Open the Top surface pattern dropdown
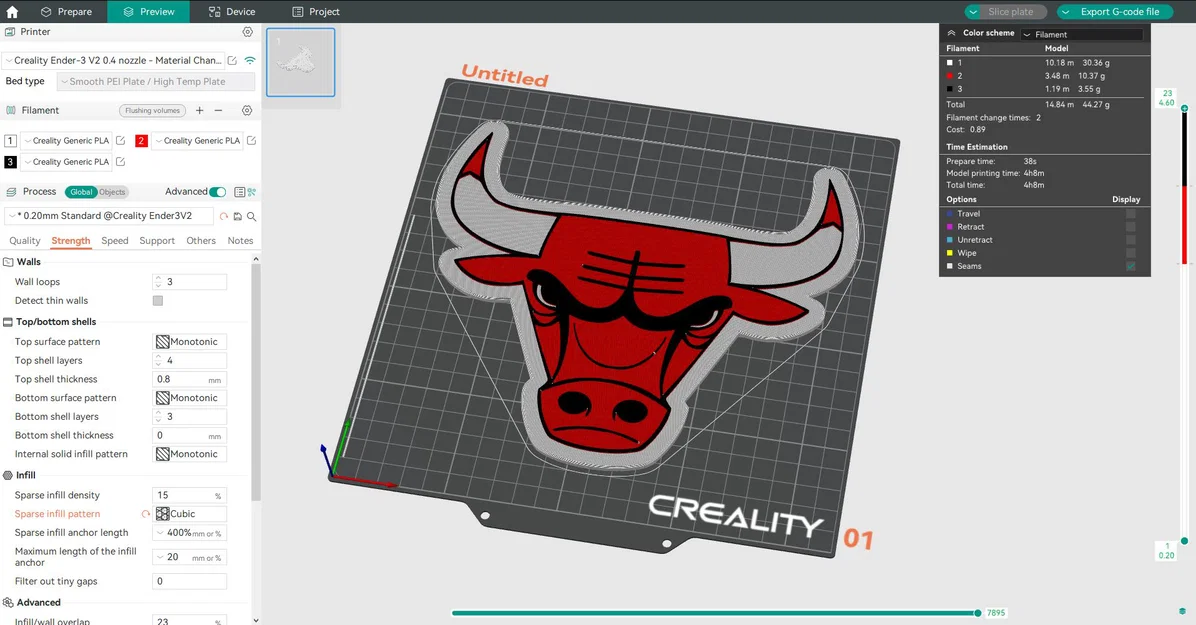Screen dimensions: 1196x625 pos(190,342)
